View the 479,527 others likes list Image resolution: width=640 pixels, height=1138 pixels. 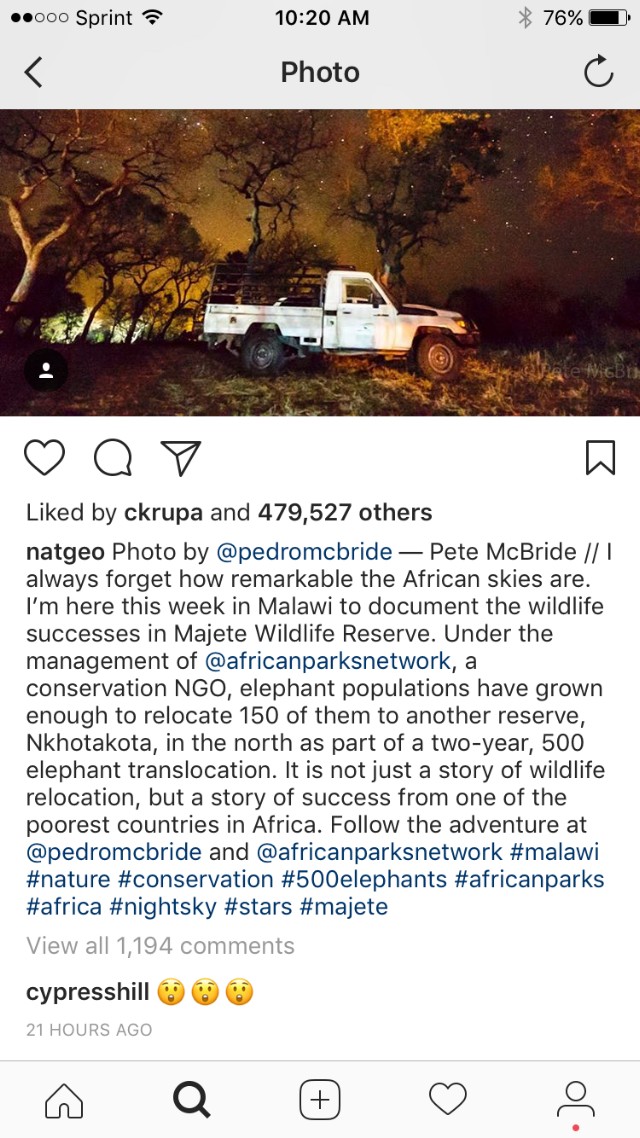click(x=345, y=512)
